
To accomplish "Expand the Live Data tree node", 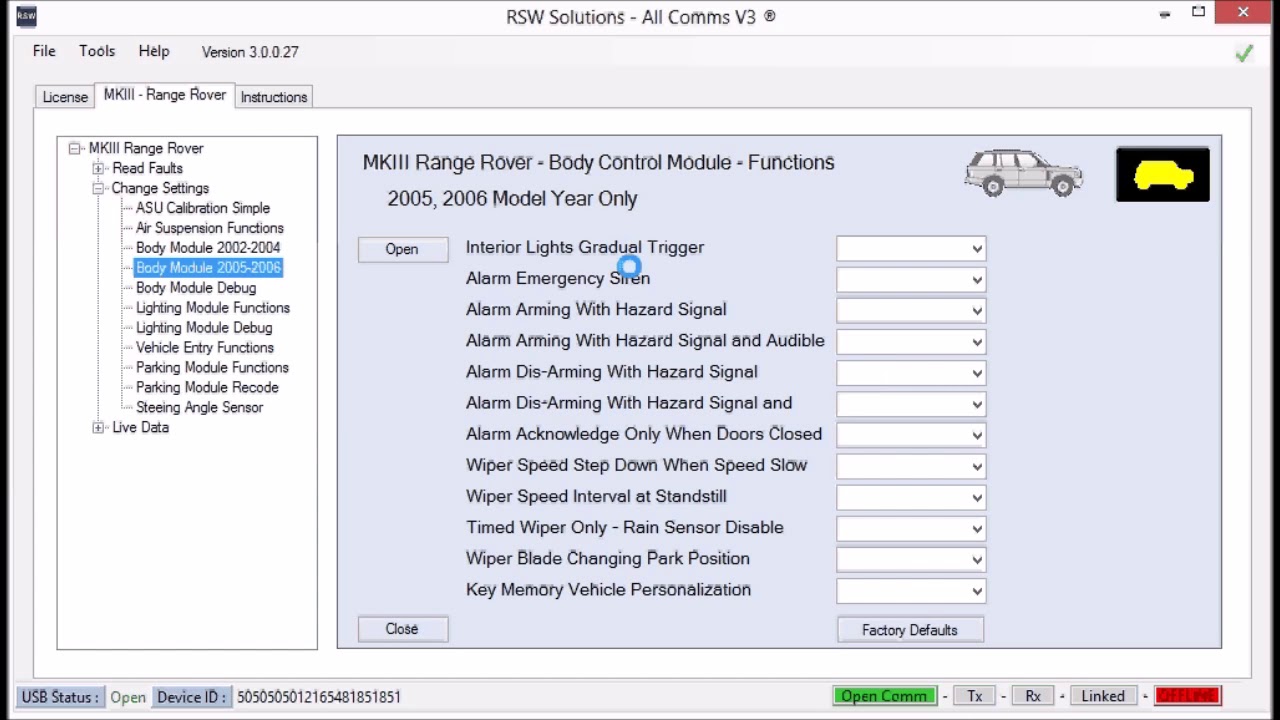I will tap(98, 428).
